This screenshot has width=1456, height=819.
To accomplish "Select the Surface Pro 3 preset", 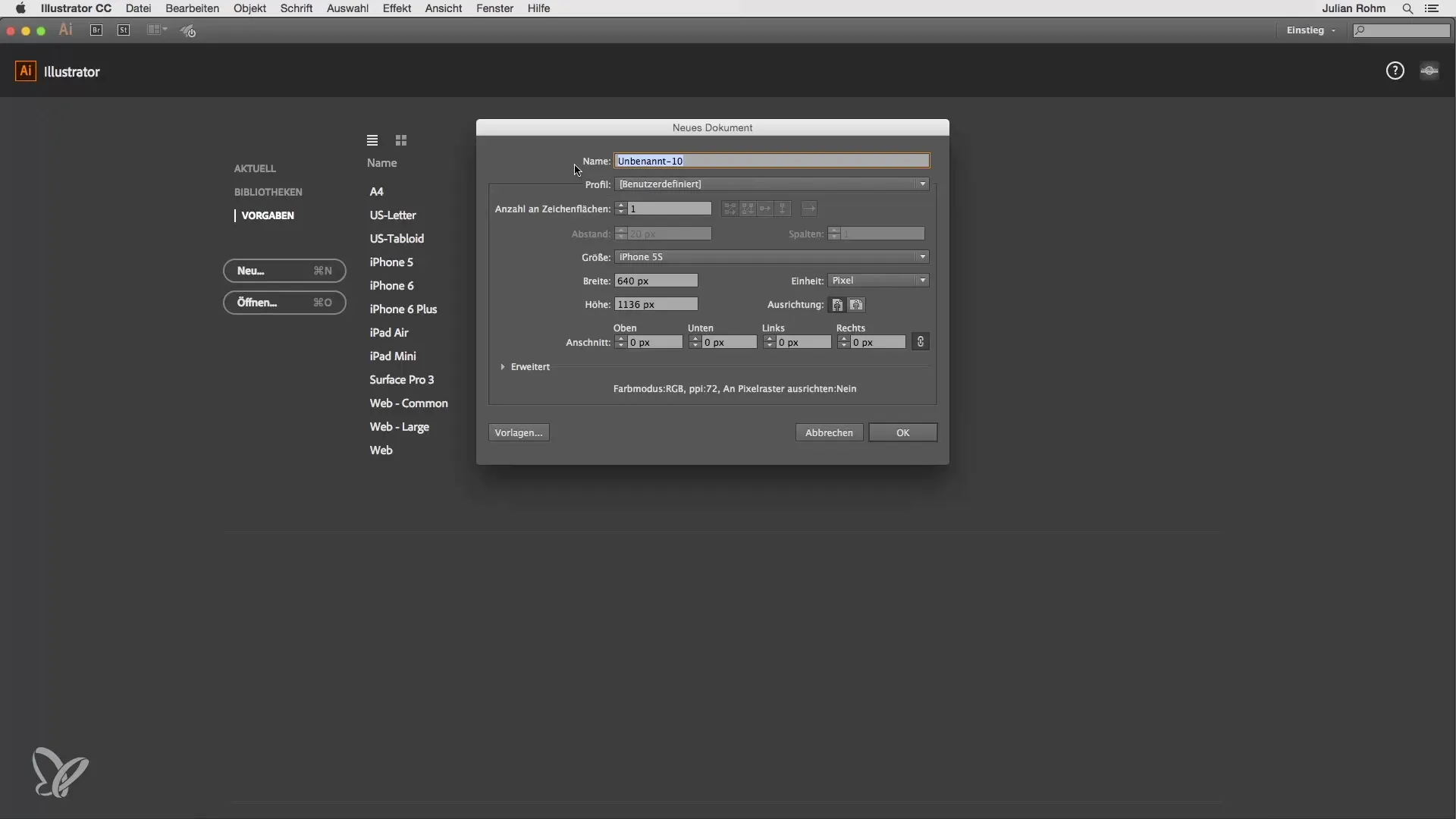I will 402,380.
